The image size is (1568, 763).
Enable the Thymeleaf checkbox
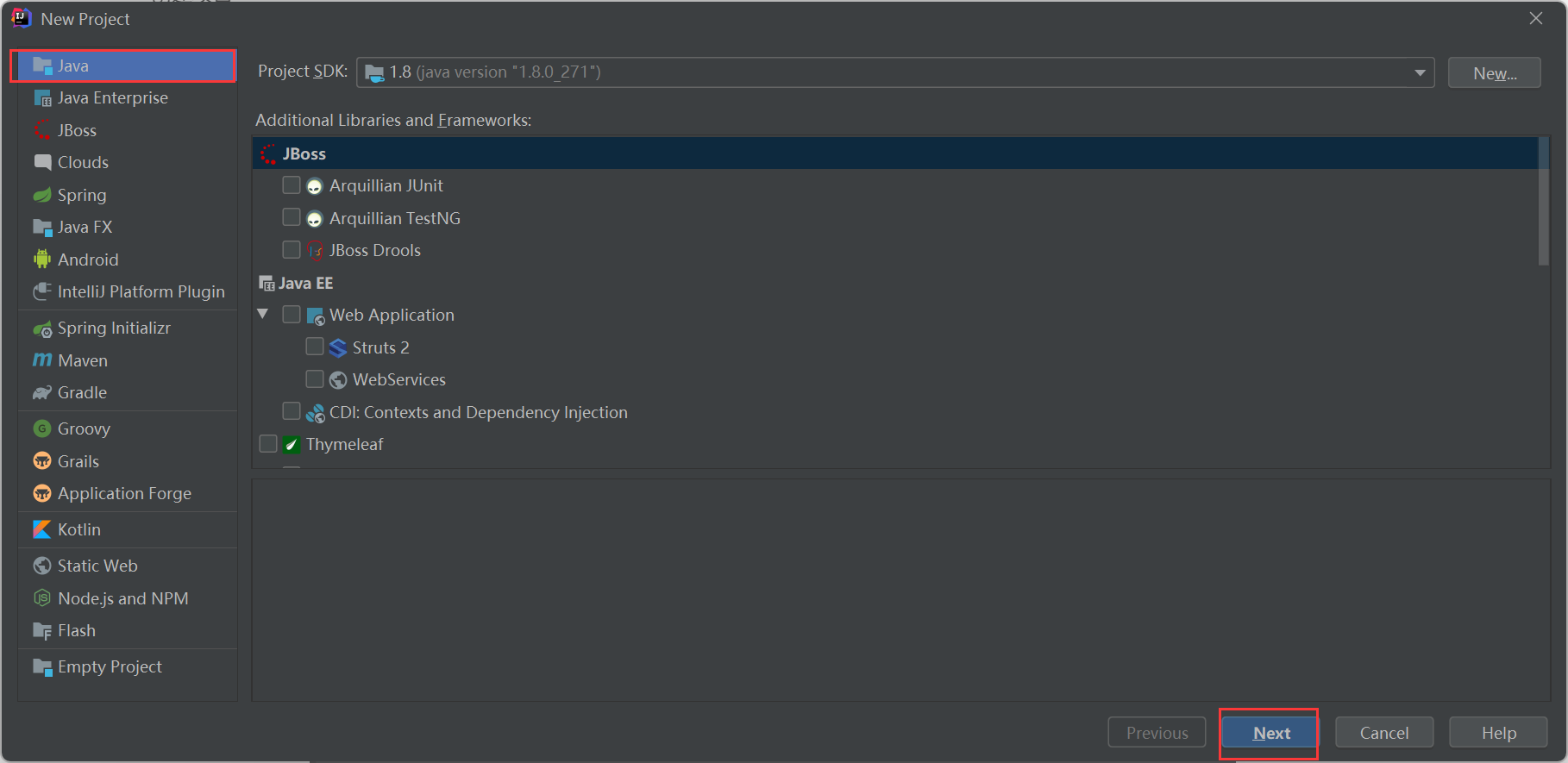tap(268, 444)
